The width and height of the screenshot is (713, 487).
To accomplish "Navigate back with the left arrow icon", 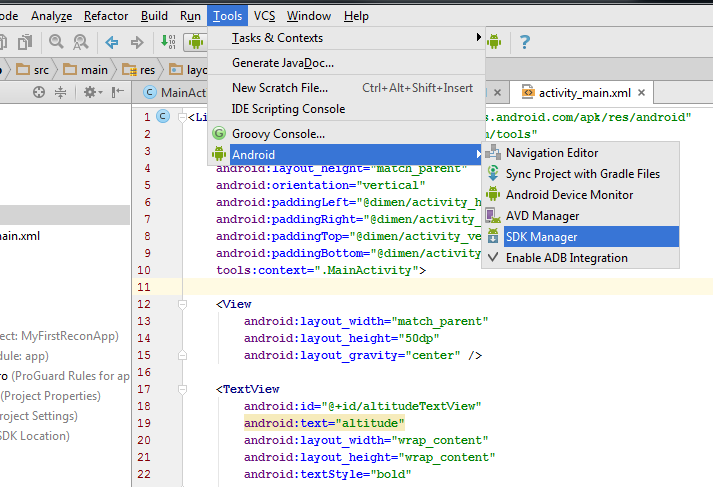I will 112,42.
